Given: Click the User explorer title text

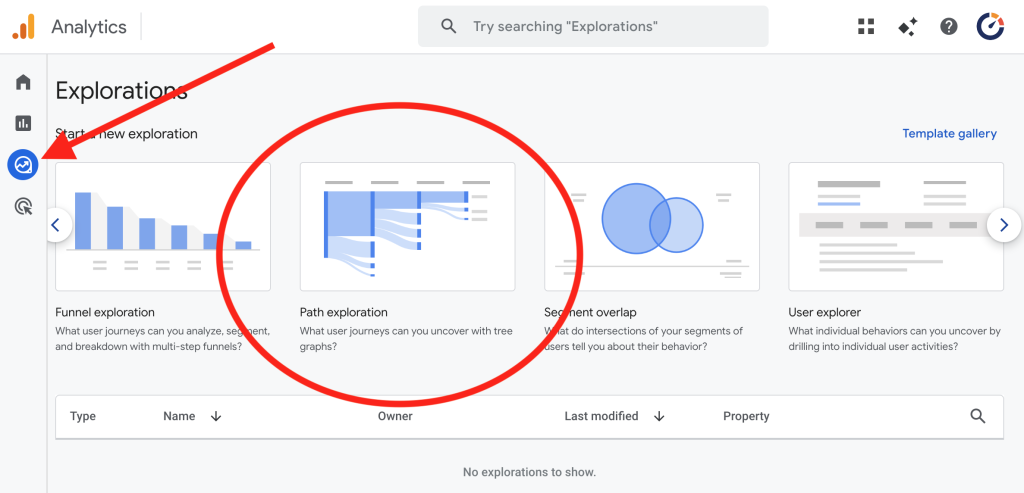Looking at the screenshot, I should coord(825,312).
